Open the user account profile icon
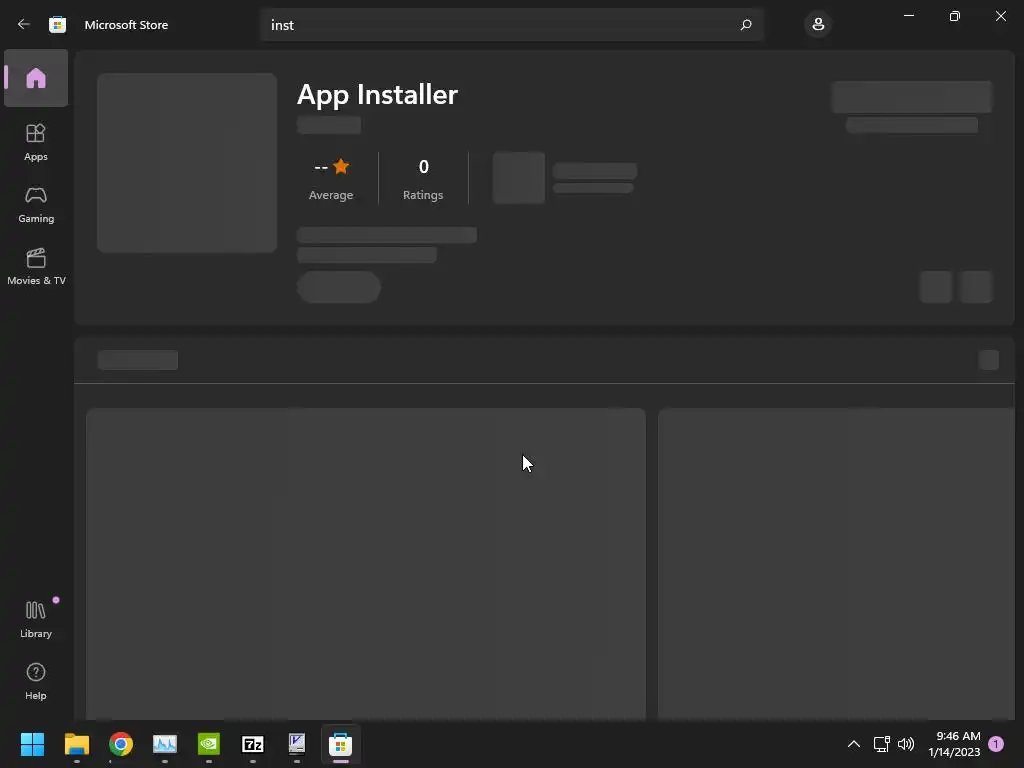This screenshot has height=768, width=1024. [818, 25]
